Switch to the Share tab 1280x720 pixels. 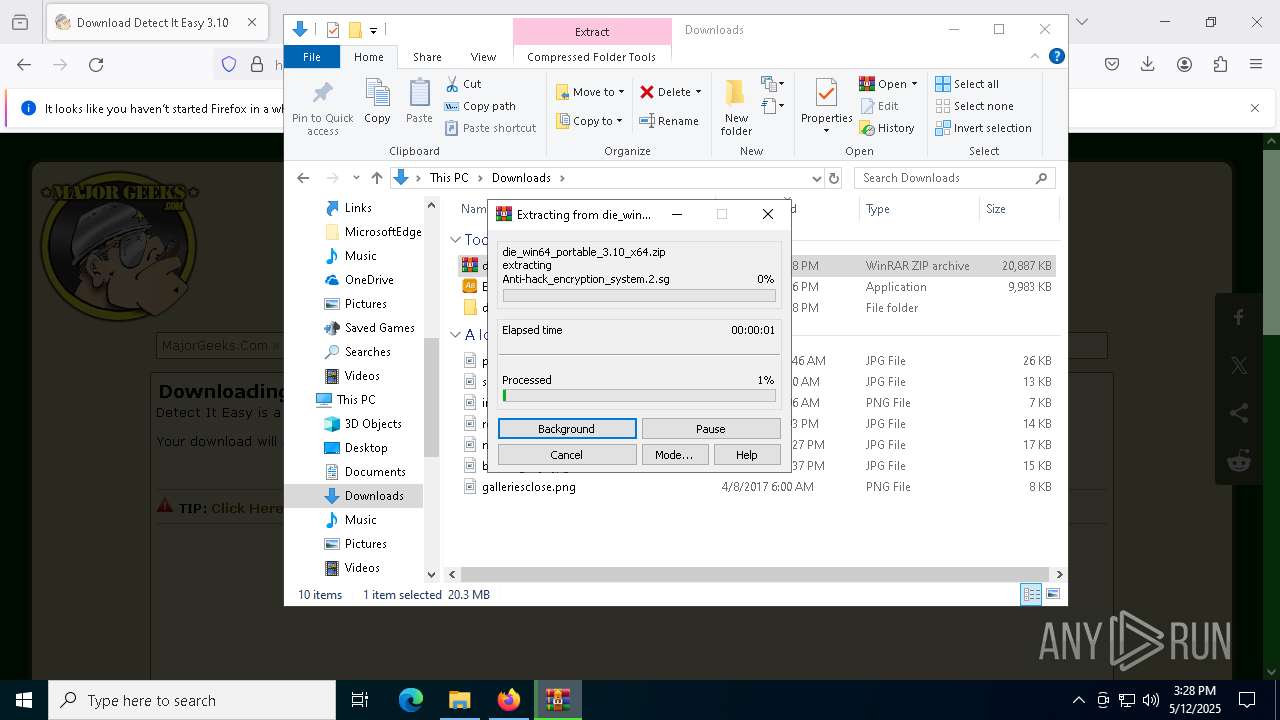tap(427, 57)
